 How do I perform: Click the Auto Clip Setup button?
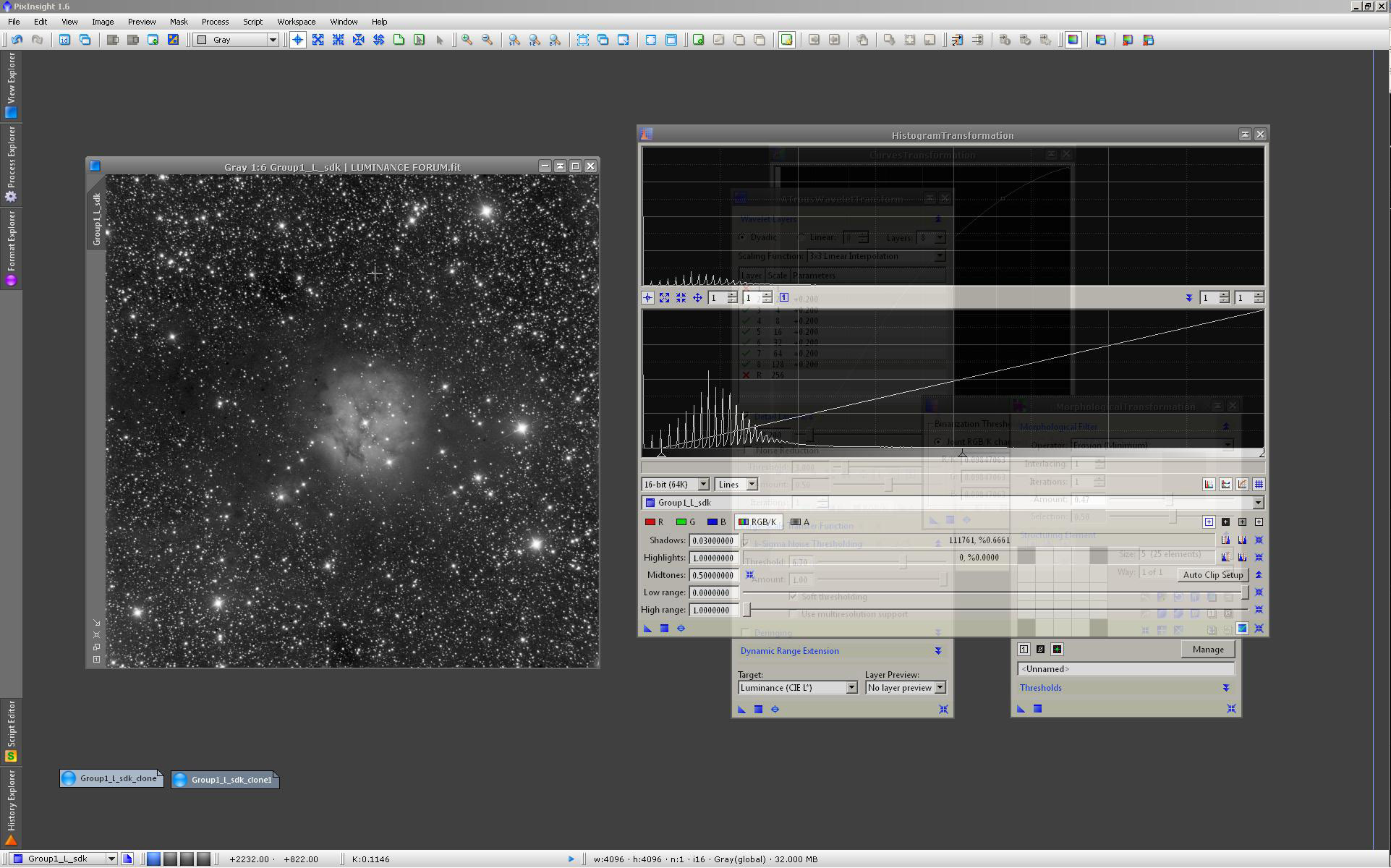(x=1213, y=575)
